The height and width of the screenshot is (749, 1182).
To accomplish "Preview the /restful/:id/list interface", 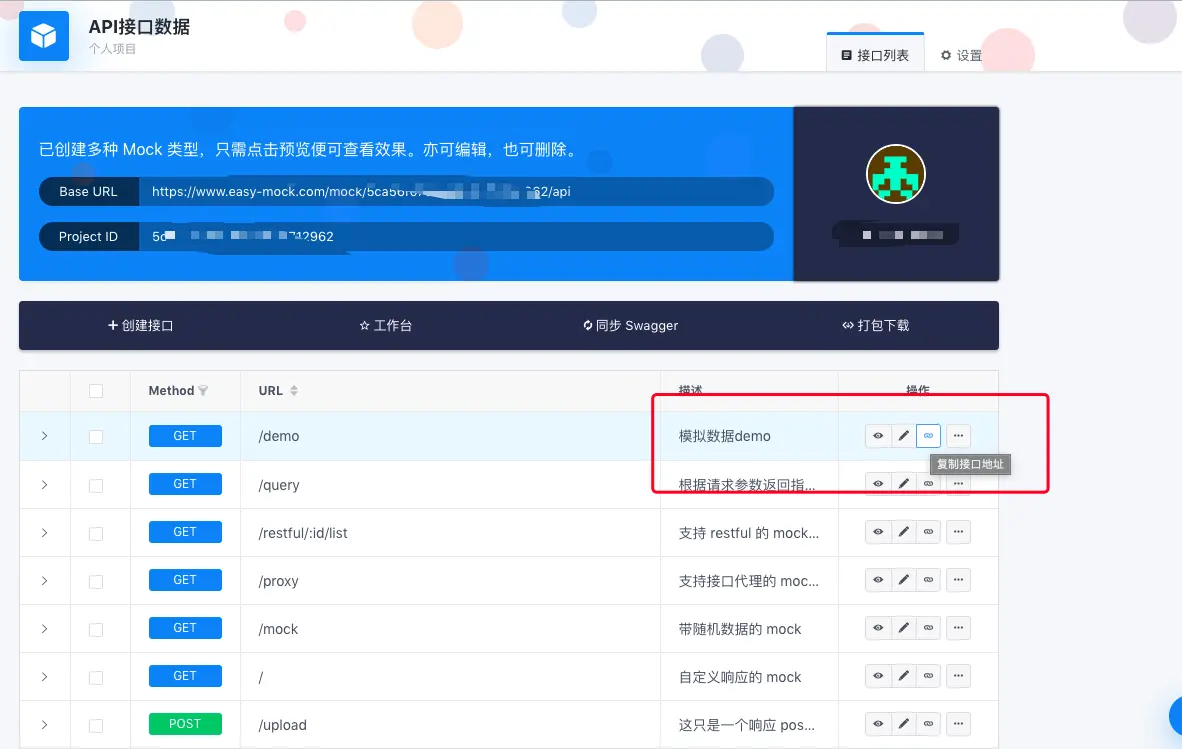I will click(x=877, y=532).
